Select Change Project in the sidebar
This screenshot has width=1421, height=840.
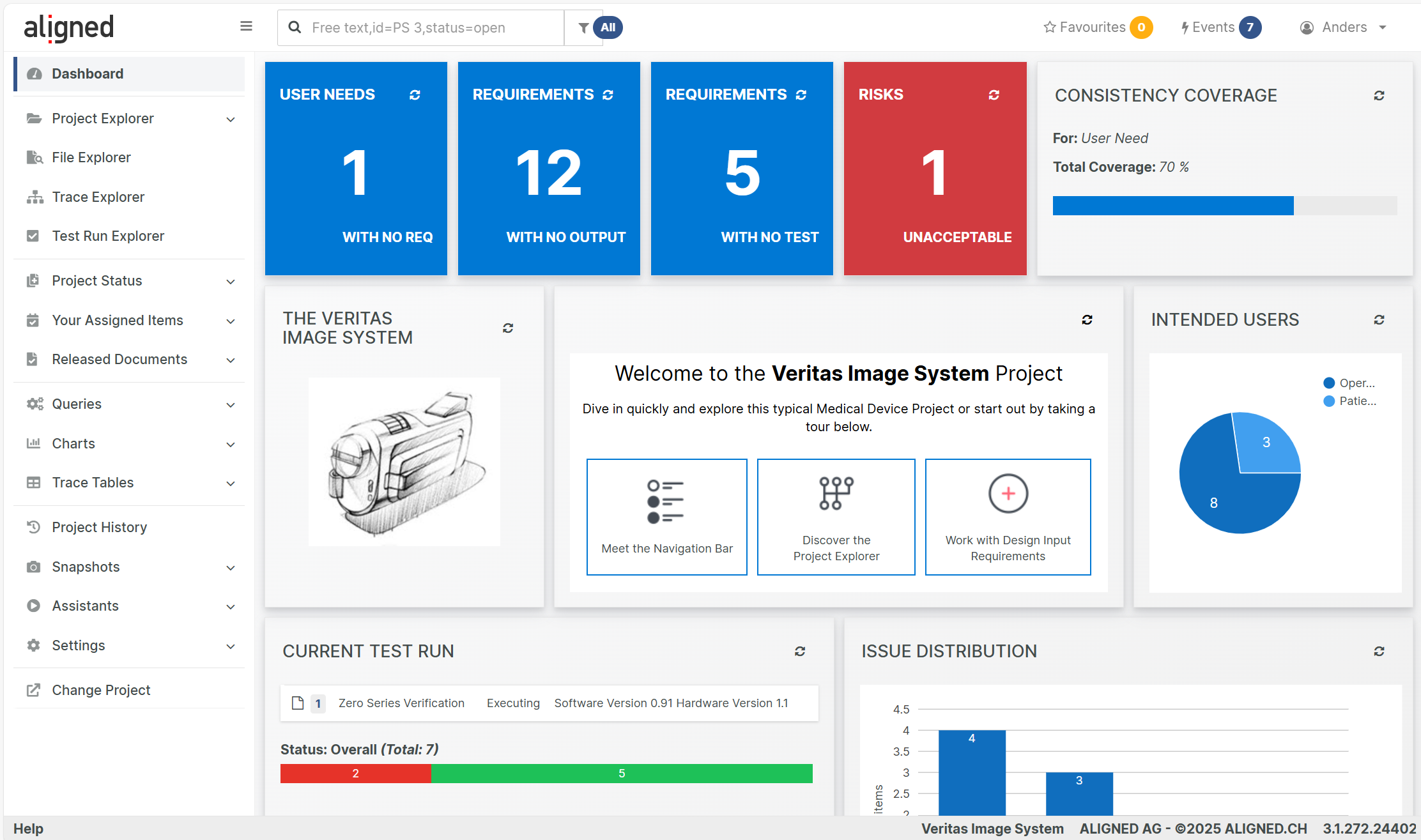[x=101, y=690]
